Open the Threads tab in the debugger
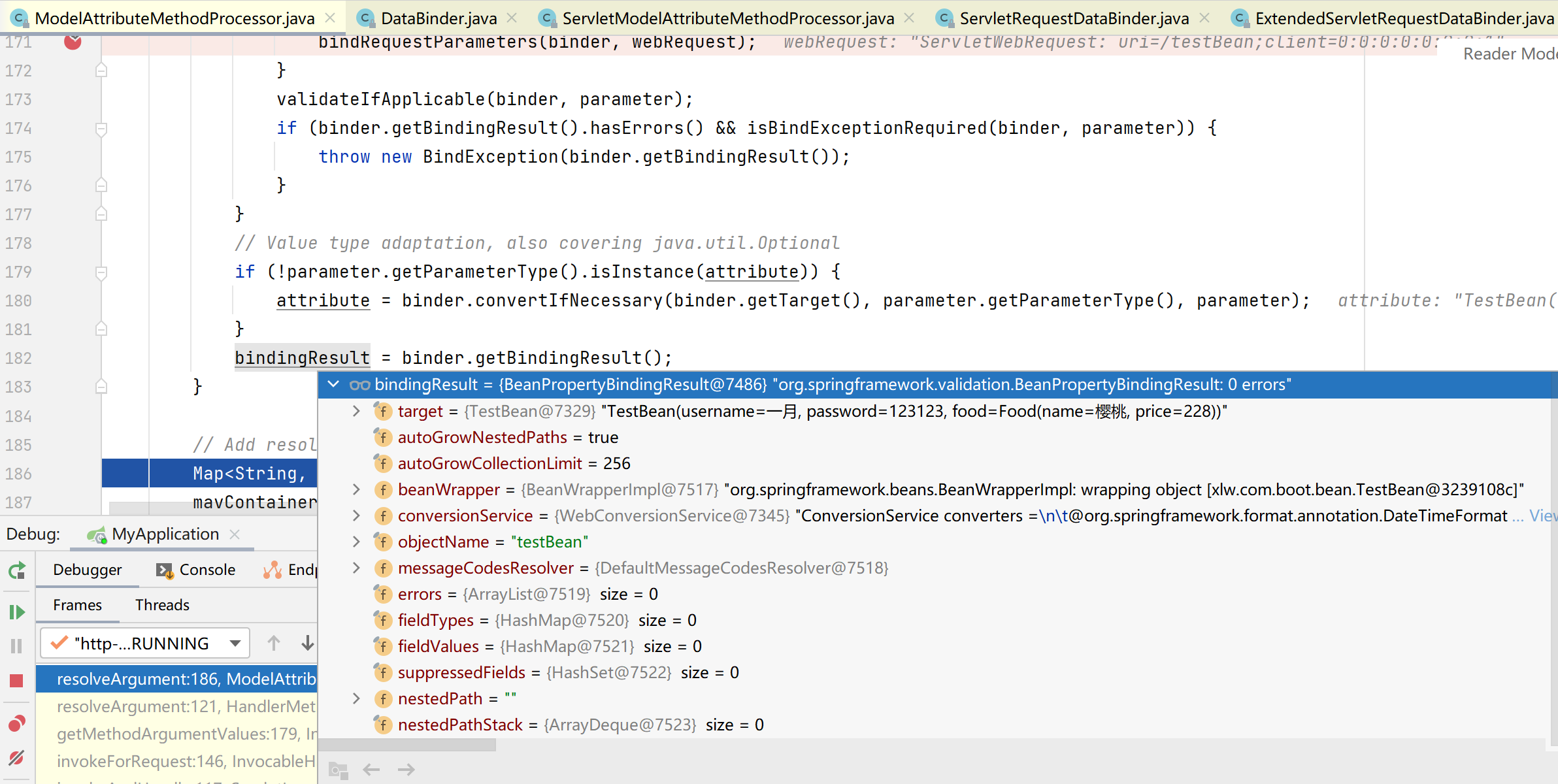This screenshot has height=784, width=1558. pyautogui.click(x=161, y=604)
